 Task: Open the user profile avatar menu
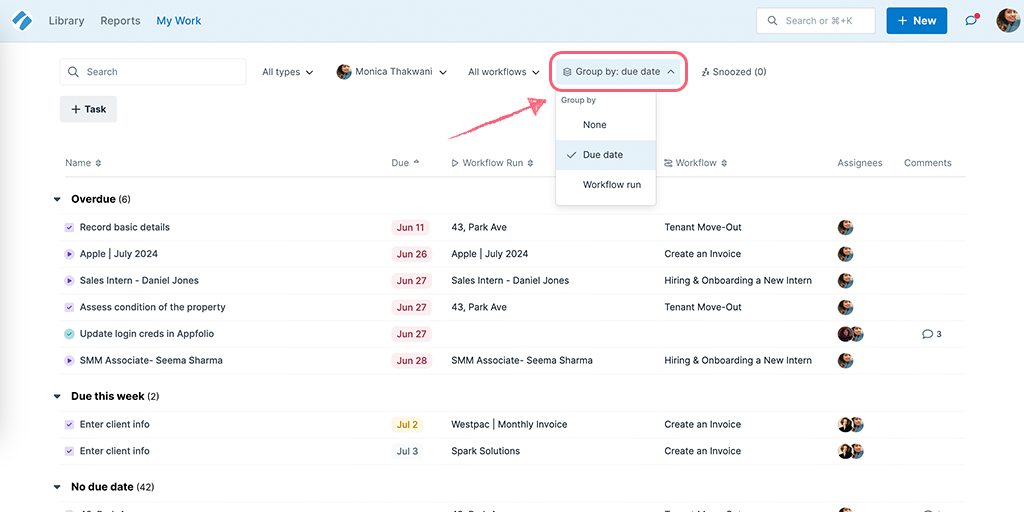(1008, 21)
